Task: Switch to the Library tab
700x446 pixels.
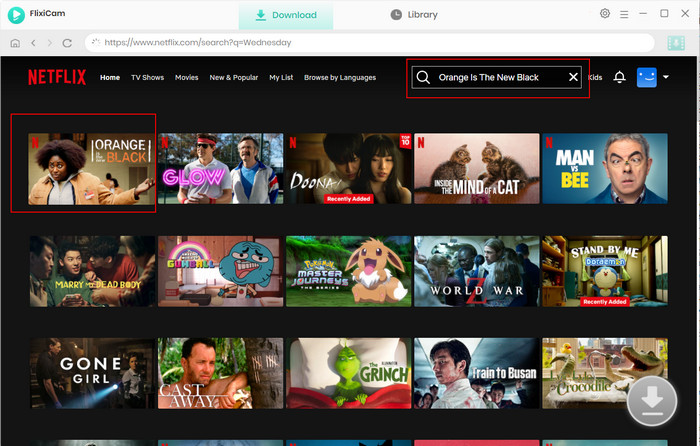Action: 414,15
